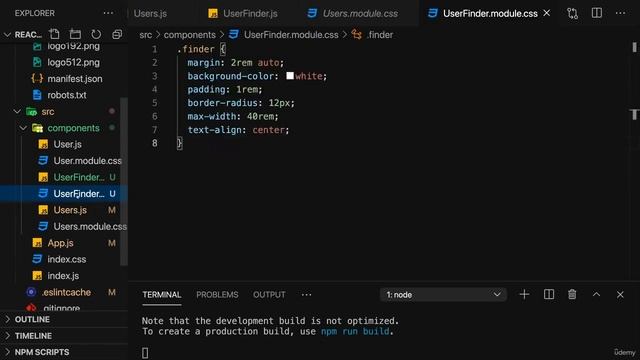Kill terminal with trash icon
Image resolution: width=640 pixels, height=360 pixels.
tap(572, 294)
